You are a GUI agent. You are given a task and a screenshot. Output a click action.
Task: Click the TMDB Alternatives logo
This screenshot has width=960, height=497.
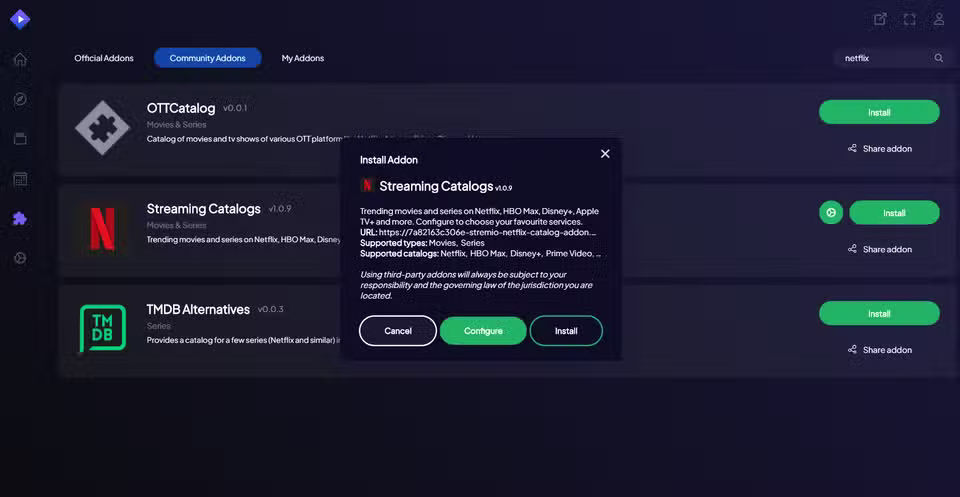(102, 329)
